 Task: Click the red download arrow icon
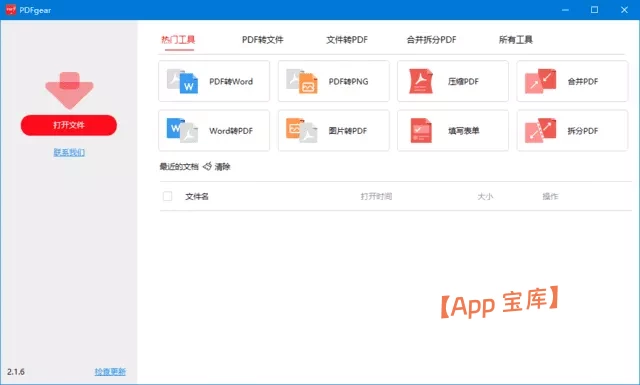point(69,90)
